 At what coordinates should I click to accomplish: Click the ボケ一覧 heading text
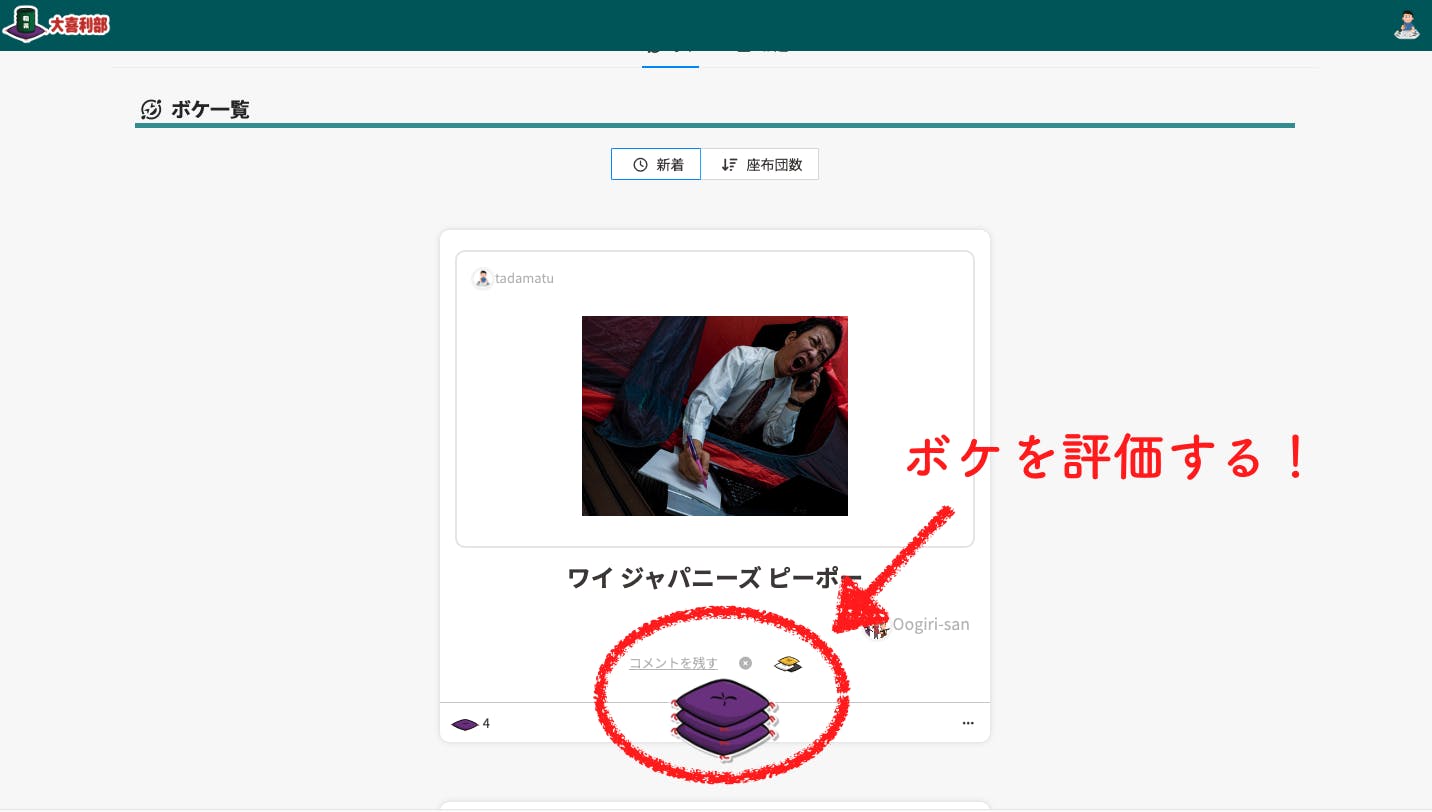210,110
